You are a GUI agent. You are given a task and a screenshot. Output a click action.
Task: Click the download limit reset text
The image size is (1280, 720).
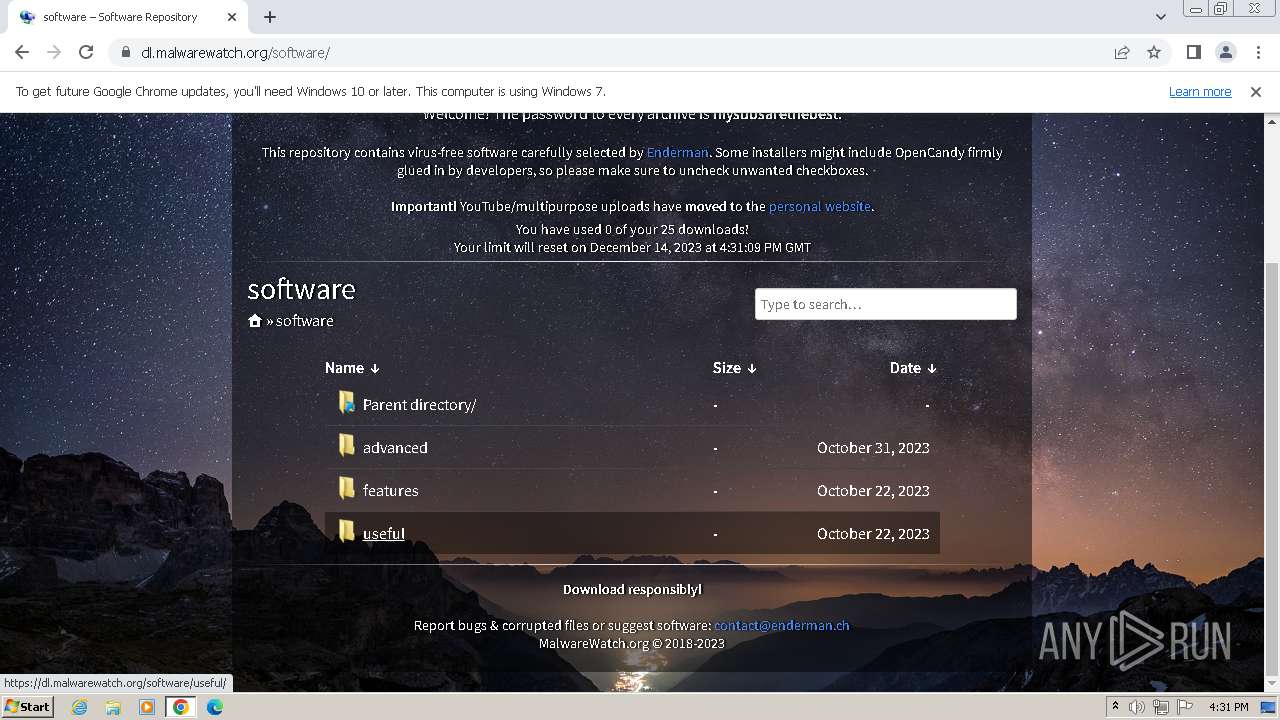coord(632,247)
